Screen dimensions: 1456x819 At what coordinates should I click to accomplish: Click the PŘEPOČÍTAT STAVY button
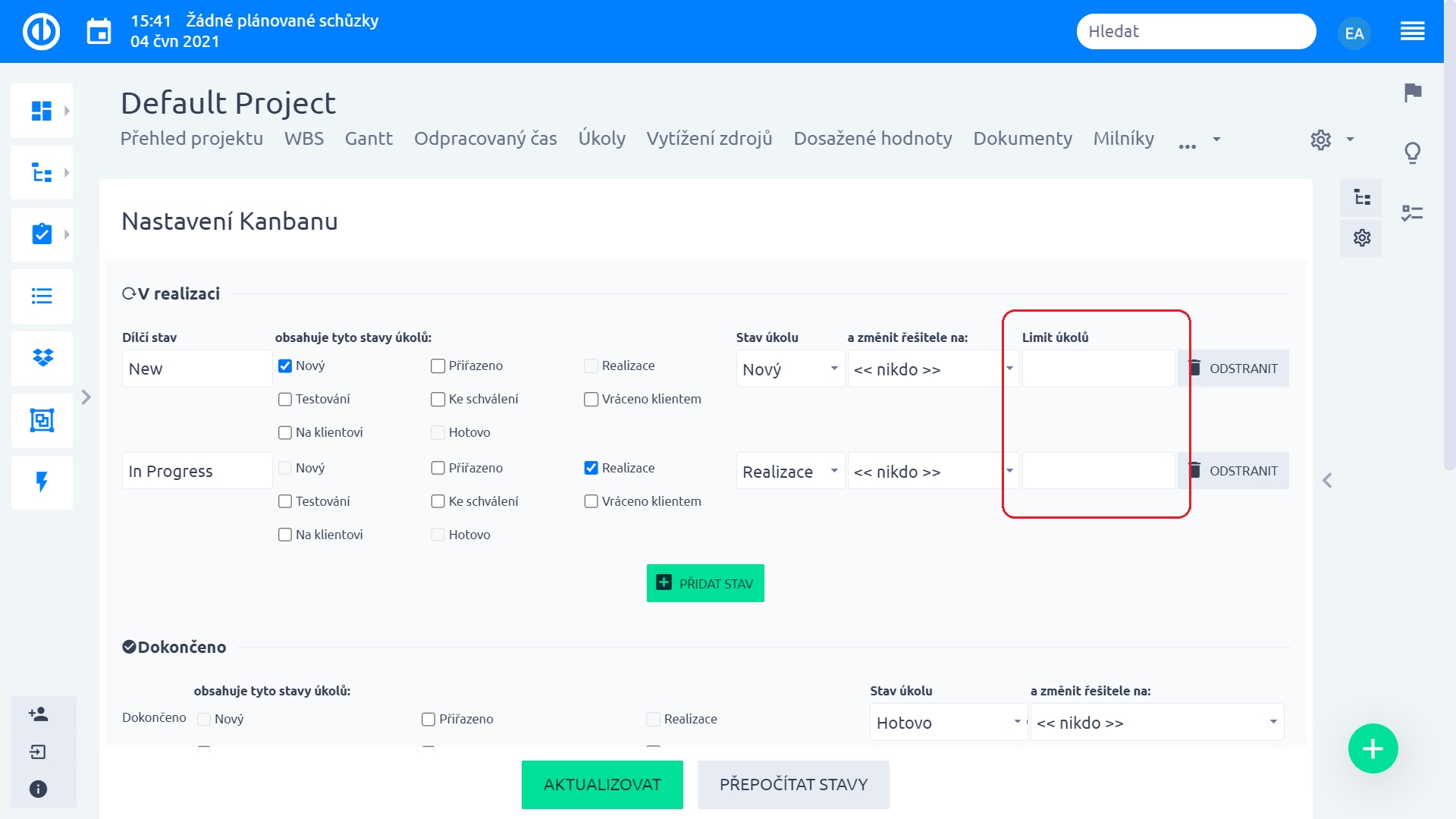793,785
